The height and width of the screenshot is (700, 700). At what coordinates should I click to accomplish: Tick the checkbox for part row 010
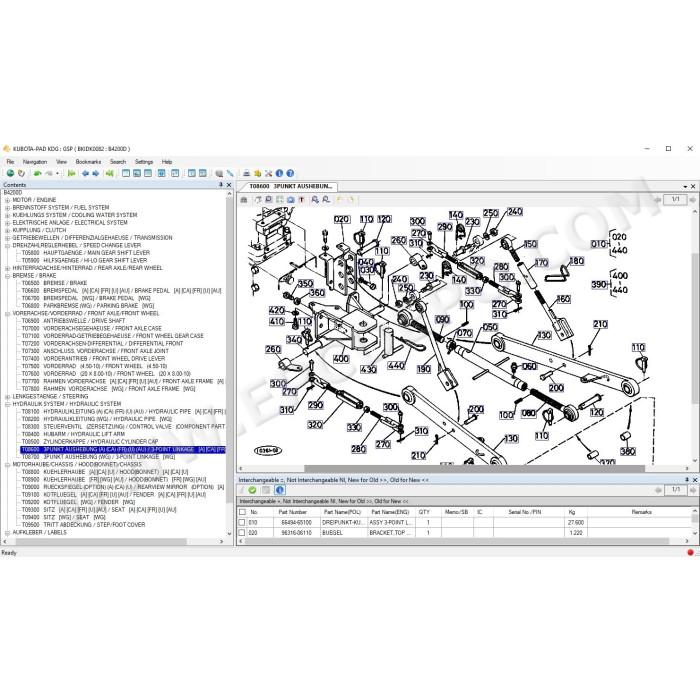242,522
